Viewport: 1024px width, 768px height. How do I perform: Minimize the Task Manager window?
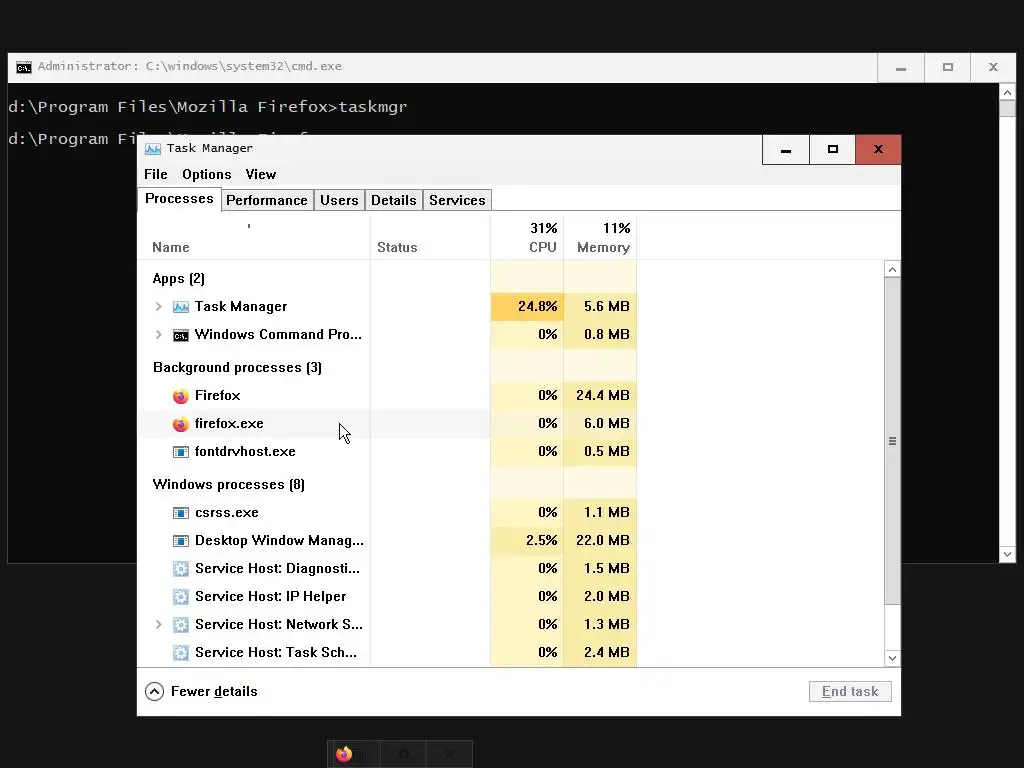[x=786, y=150]
